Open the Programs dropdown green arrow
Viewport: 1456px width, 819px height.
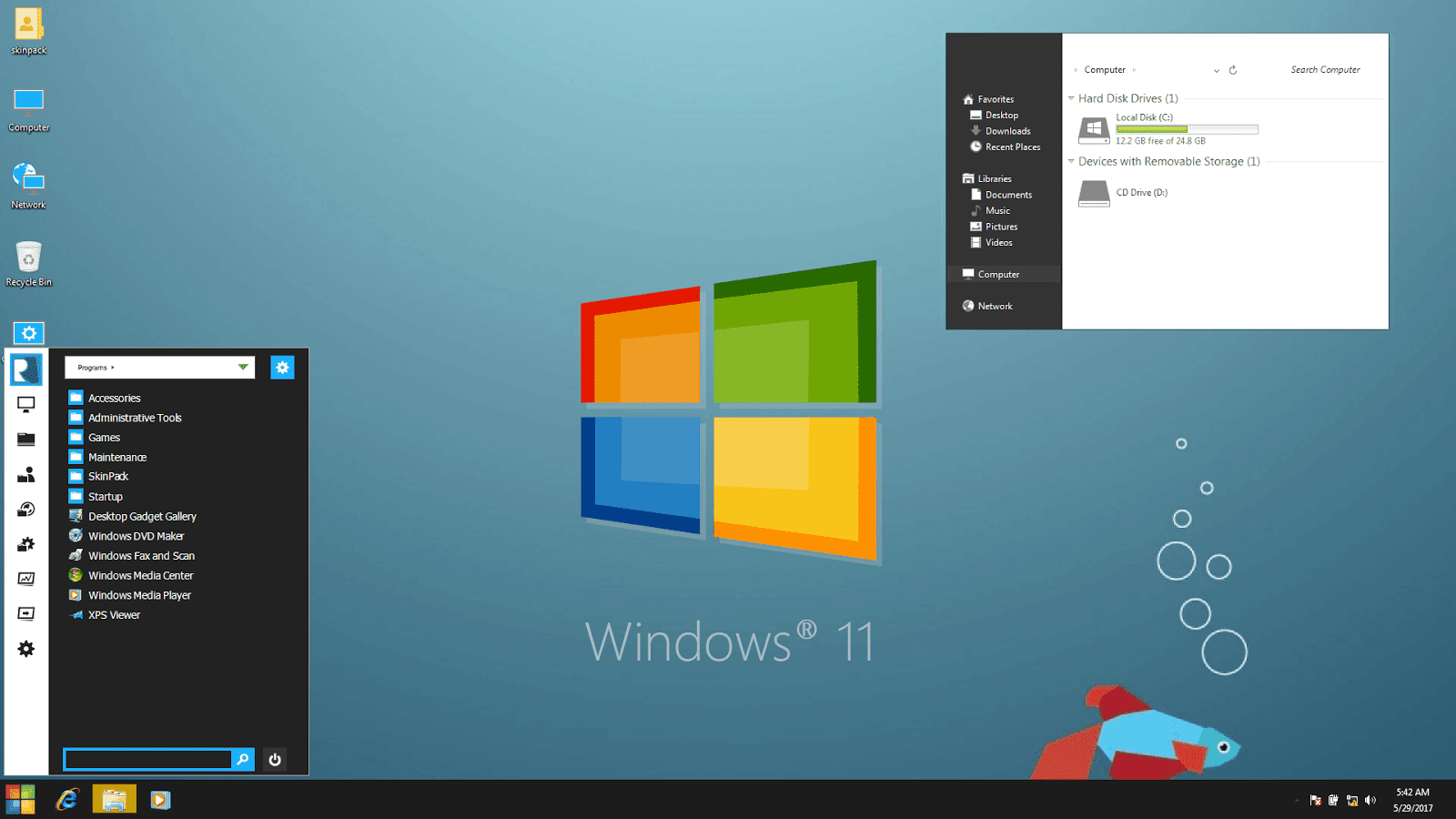pos(243,368)
